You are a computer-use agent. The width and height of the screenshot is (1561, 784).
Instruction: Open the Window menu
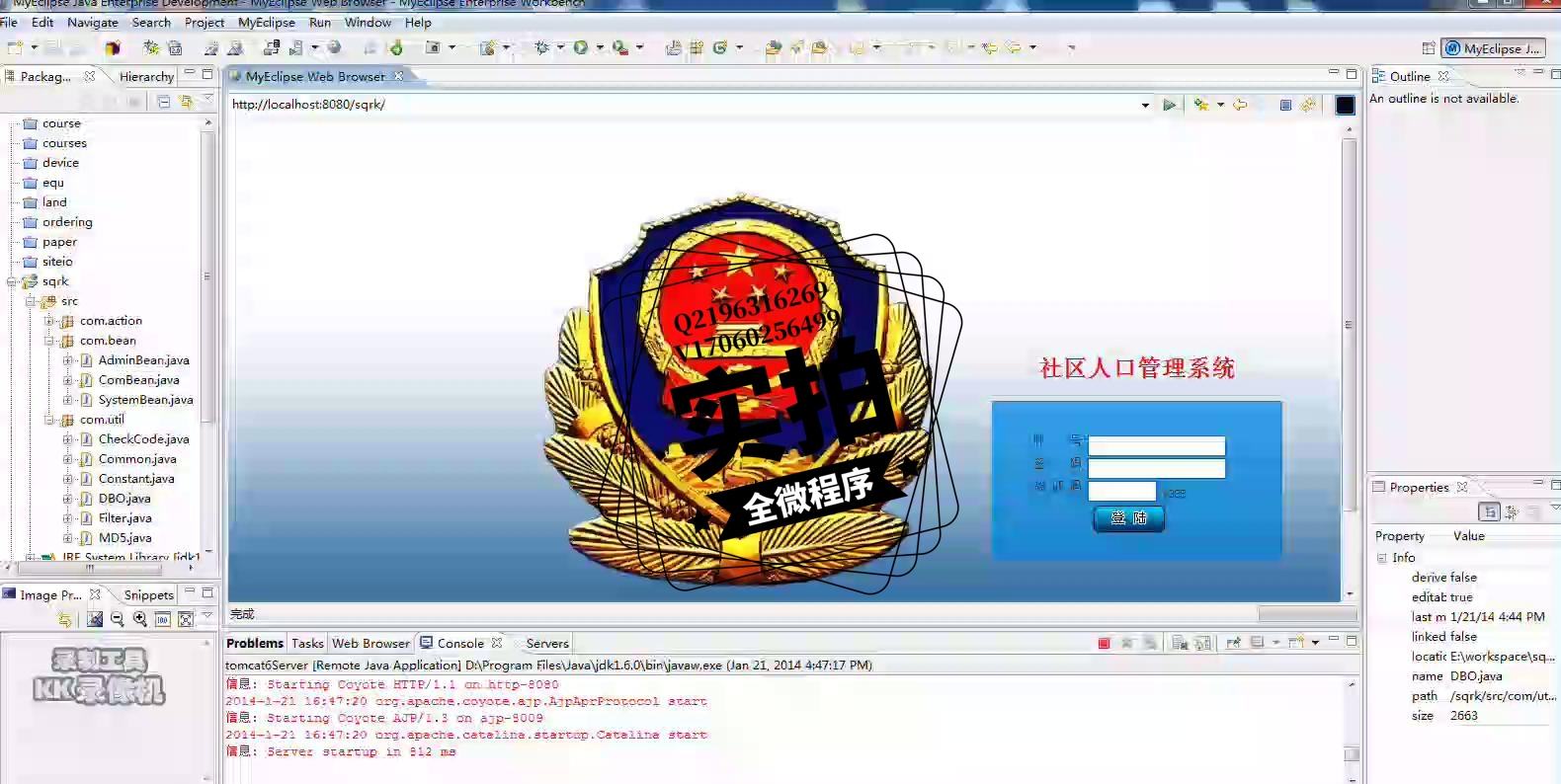click(368, 22)
